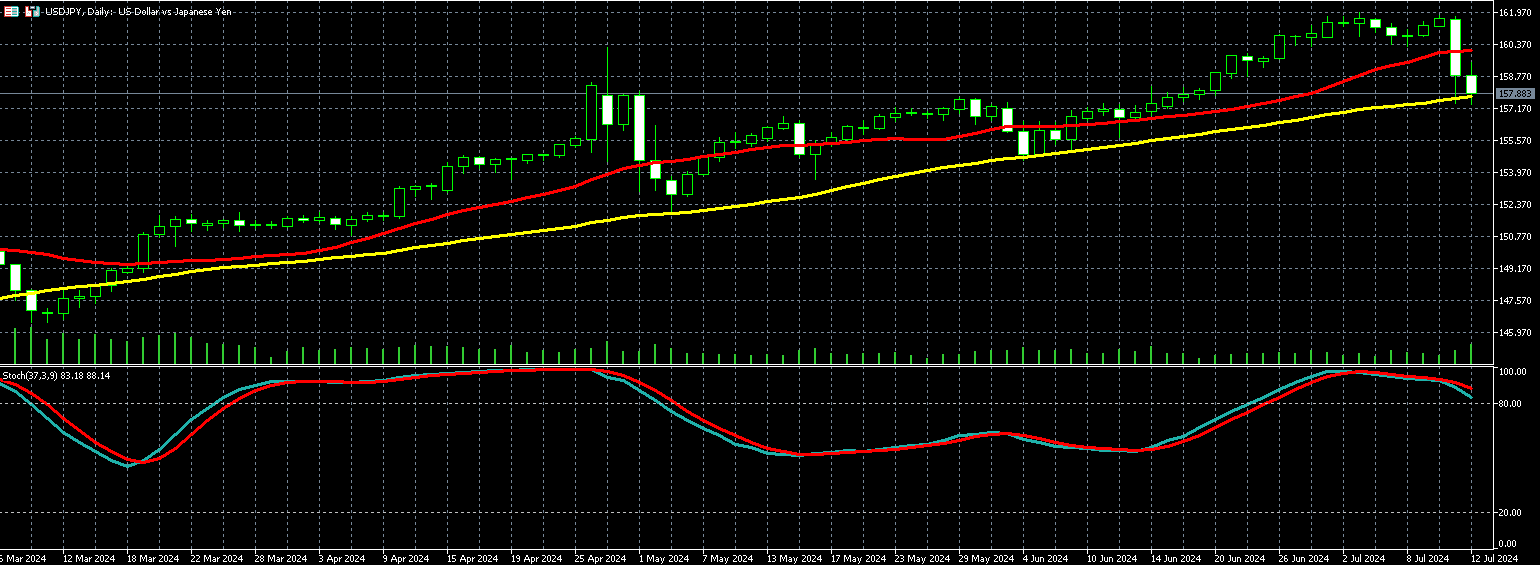Click the last green volume bar
This screenshot has height=565, width=1540.
[1472, 353]
